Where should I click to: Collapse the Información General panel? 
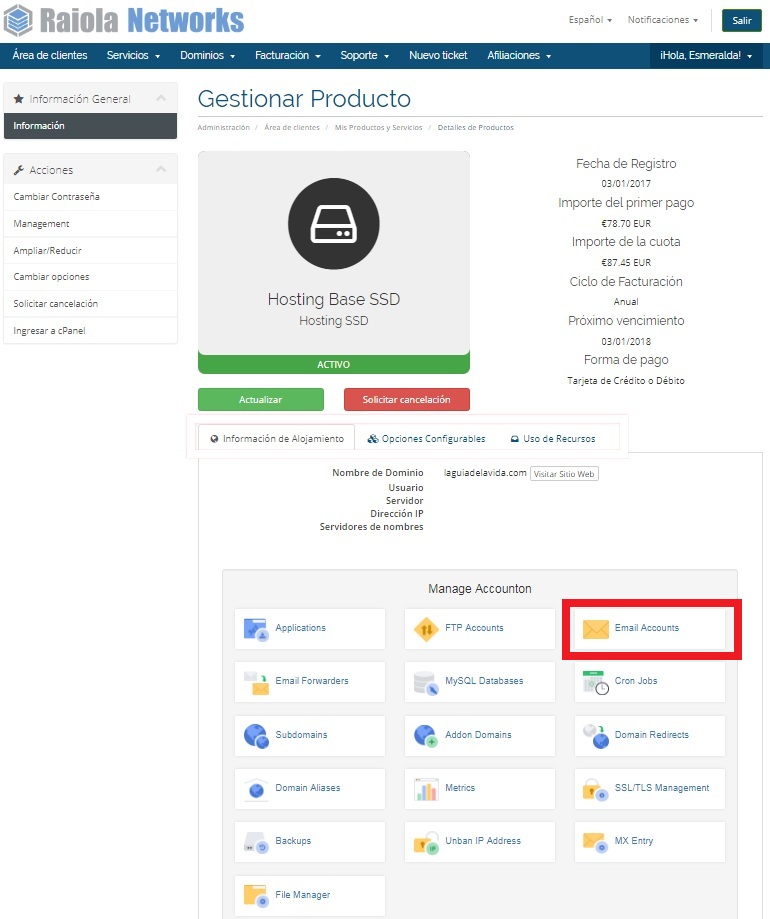pos(161,99)
